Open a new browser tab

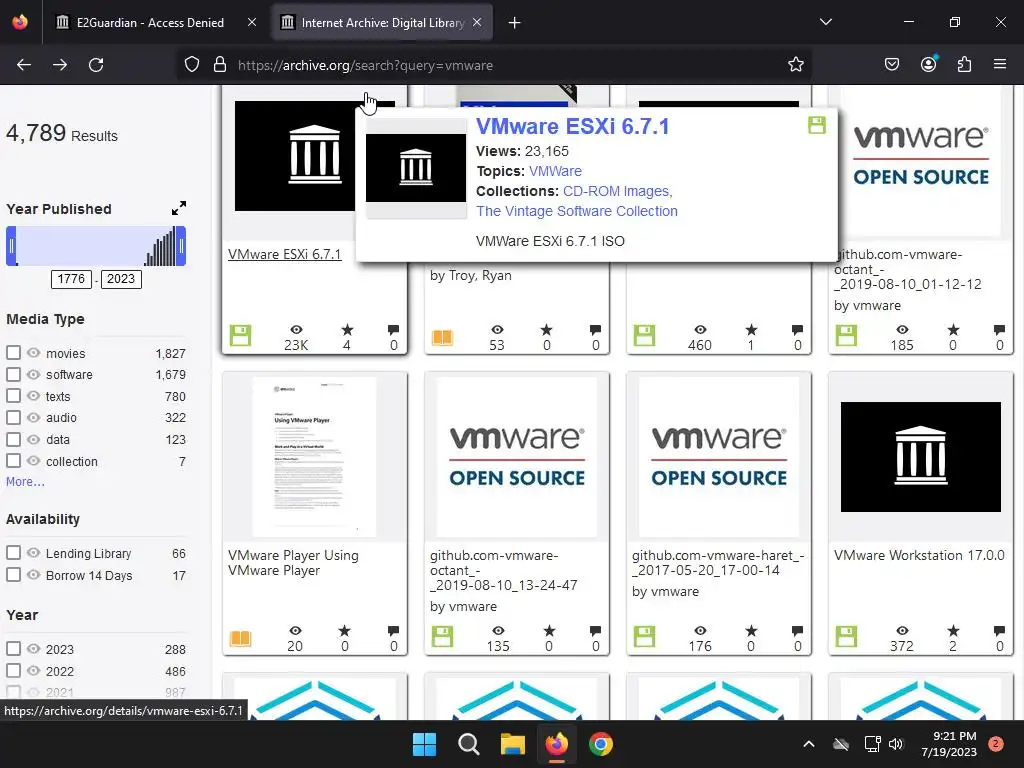(x=515, y=23)
